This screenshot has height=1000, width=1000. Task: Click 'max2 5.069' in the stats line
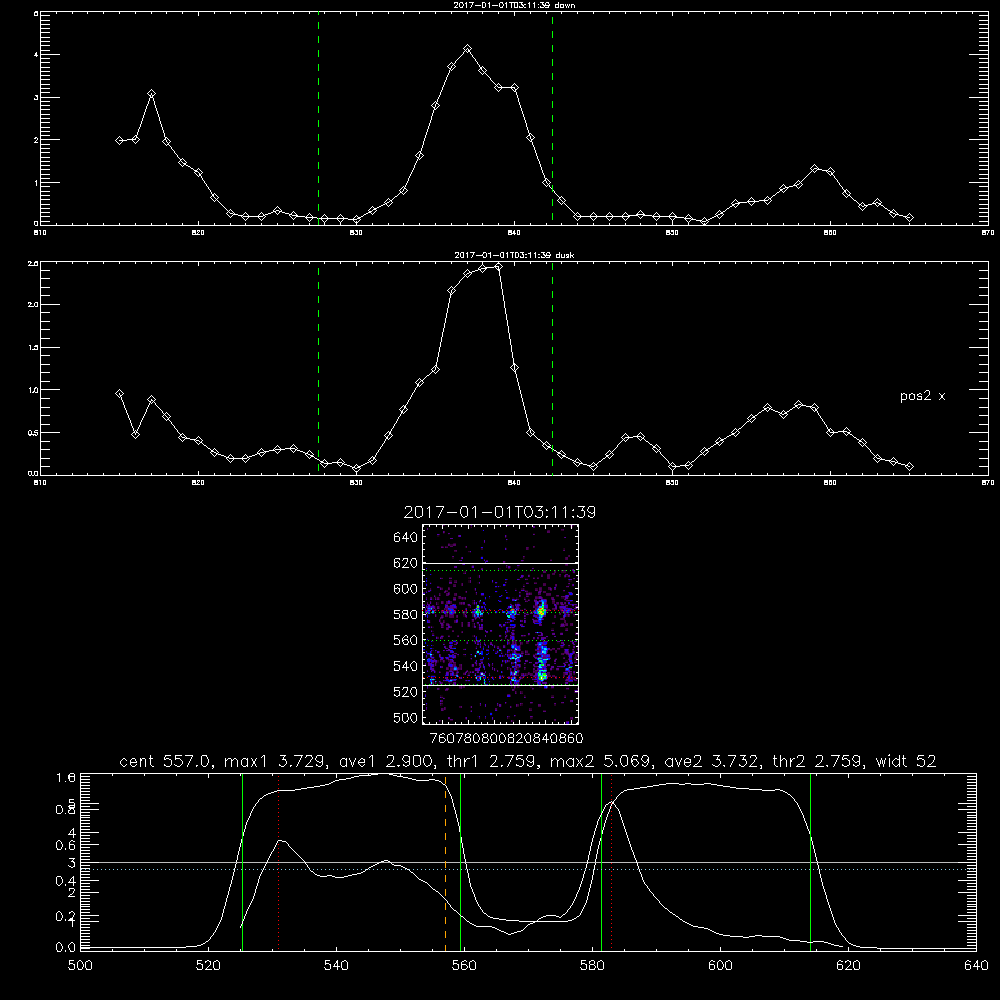tap(601, 761)
